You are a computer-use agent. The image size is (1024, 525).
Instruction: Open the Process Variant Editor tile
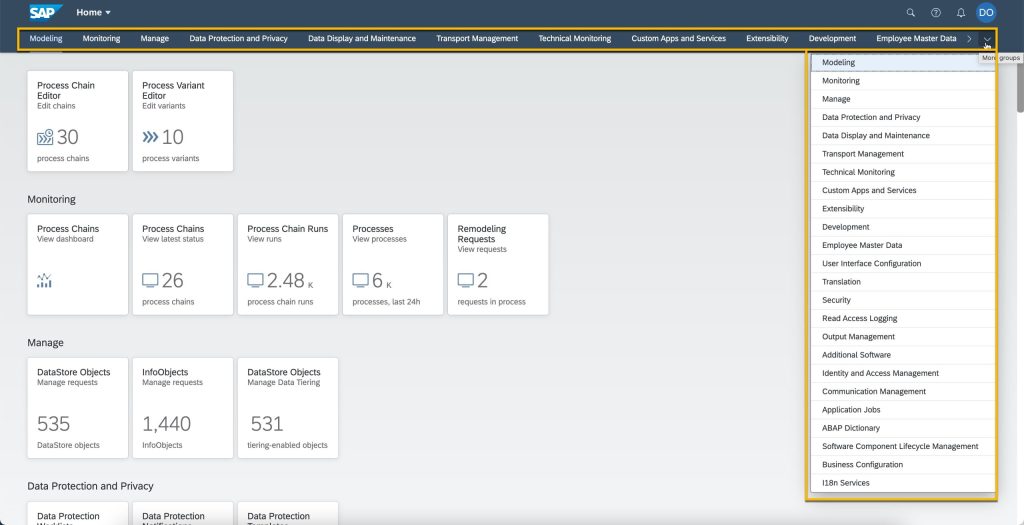click(183, 121)
